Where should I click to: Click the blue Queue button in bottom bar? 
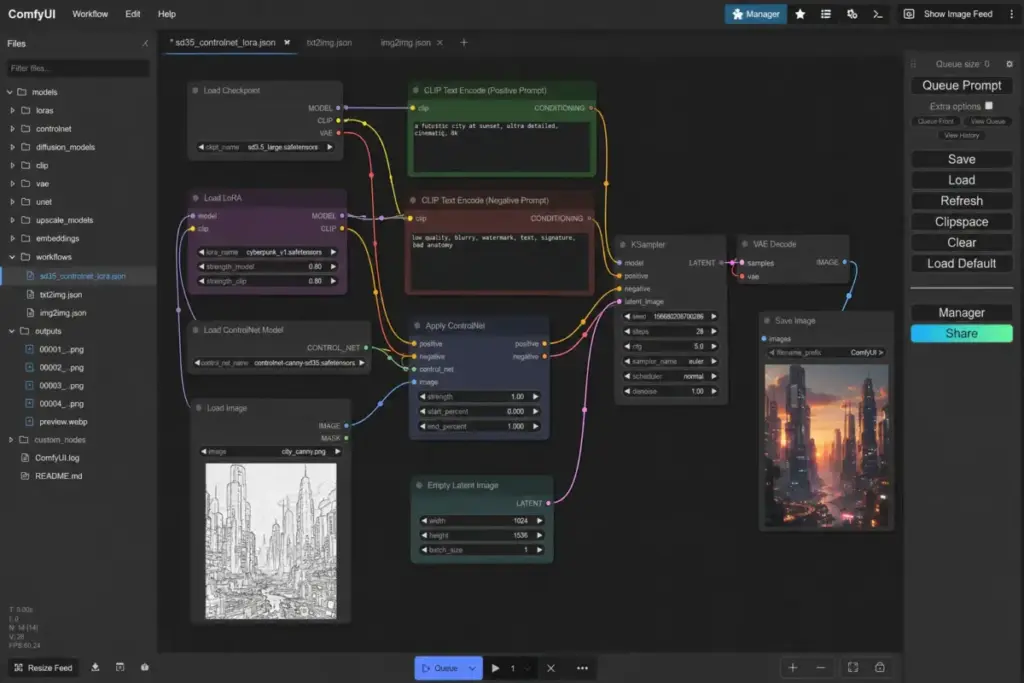coord(440,668)
